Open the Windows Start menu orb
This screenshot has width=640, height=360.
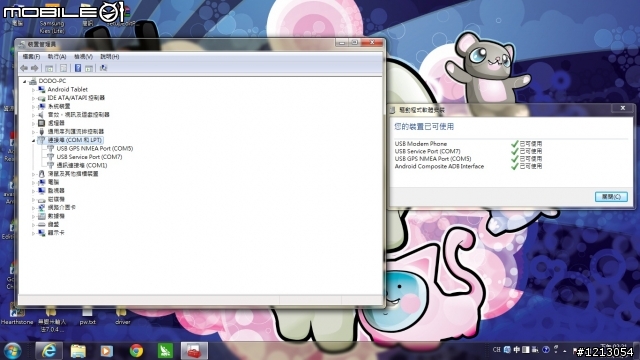(13, 351)
